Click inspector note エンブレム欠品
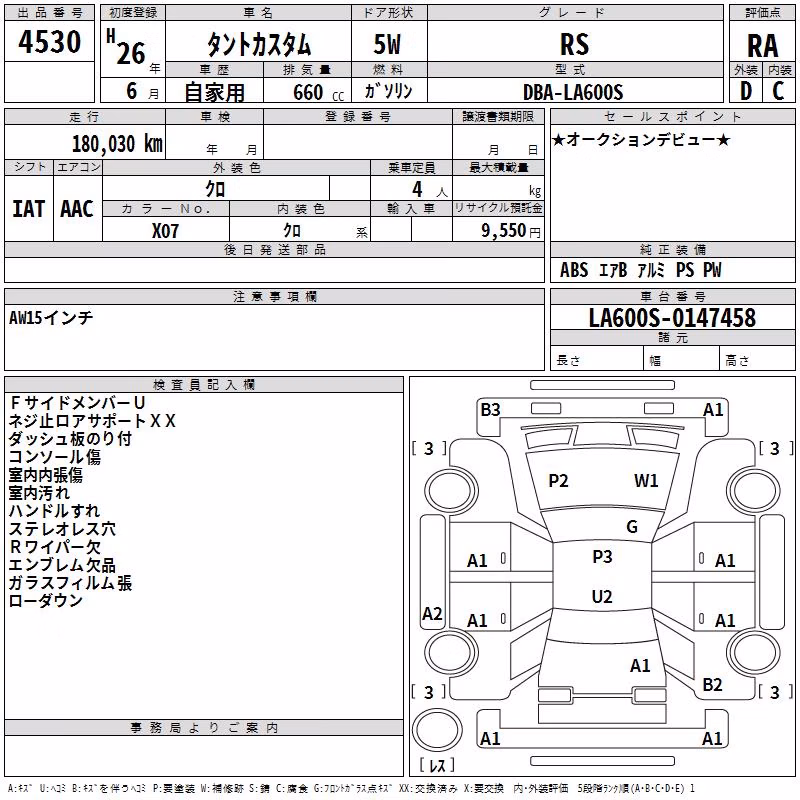This screenshot has width=800, height=800. click(62, 565)
